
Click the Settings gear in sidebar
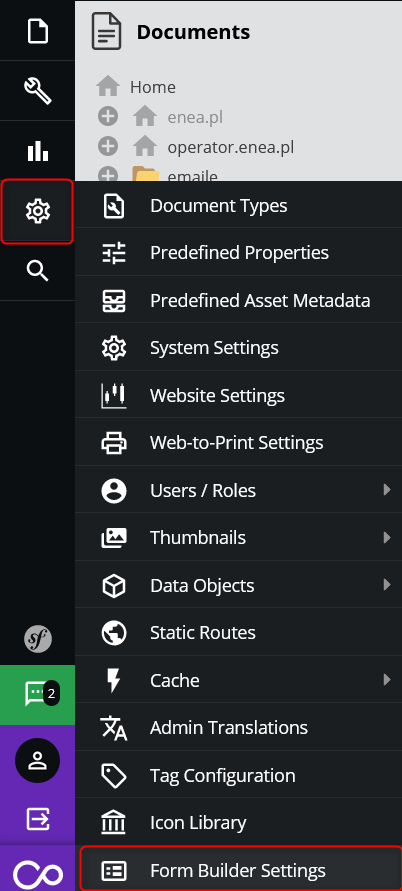pos(38,211)
